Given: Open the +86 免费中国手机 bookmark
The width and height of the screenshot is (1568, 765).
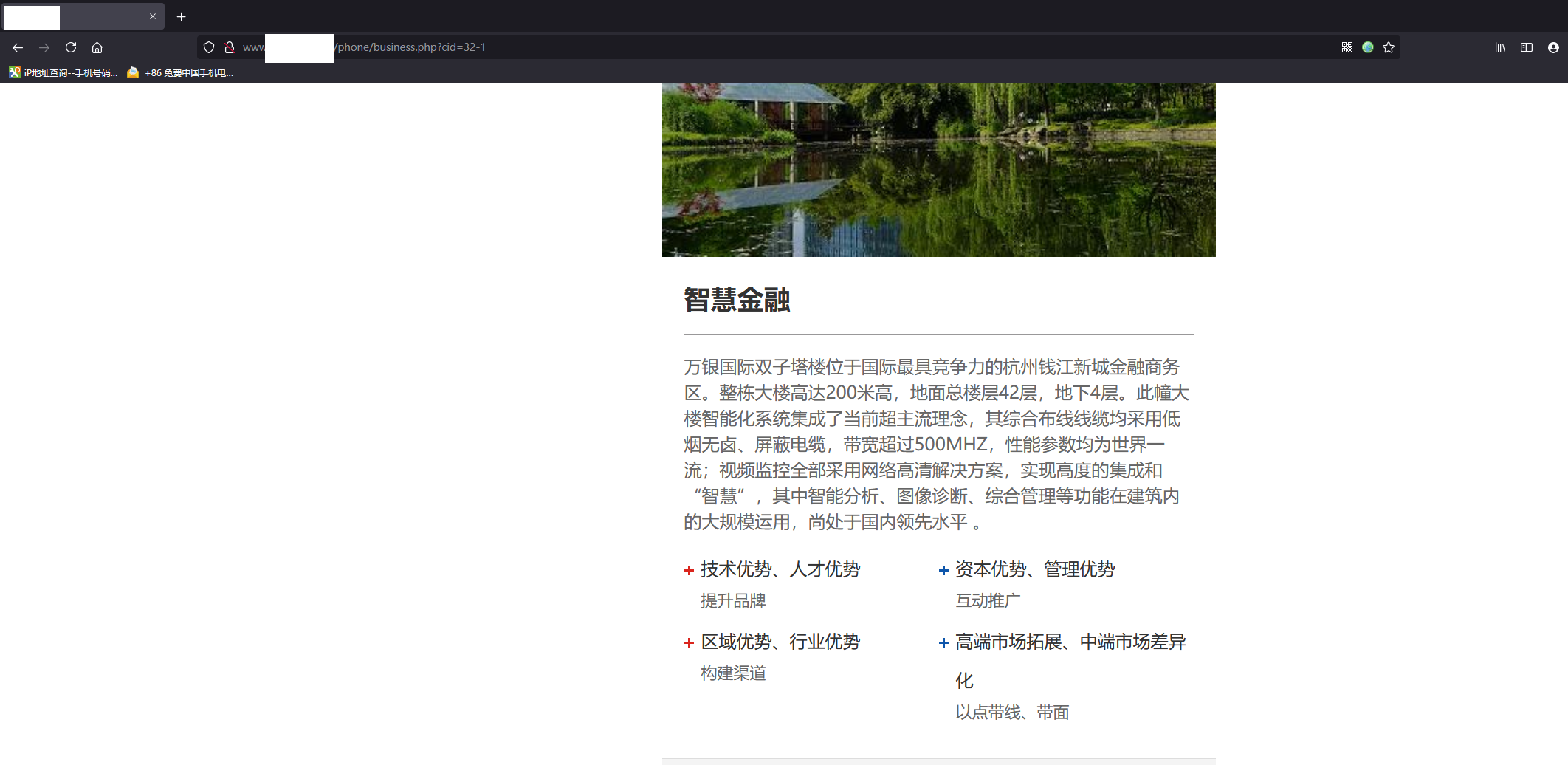Looking at the screenshot, I should pyautogui.click(x=181, y=72).
